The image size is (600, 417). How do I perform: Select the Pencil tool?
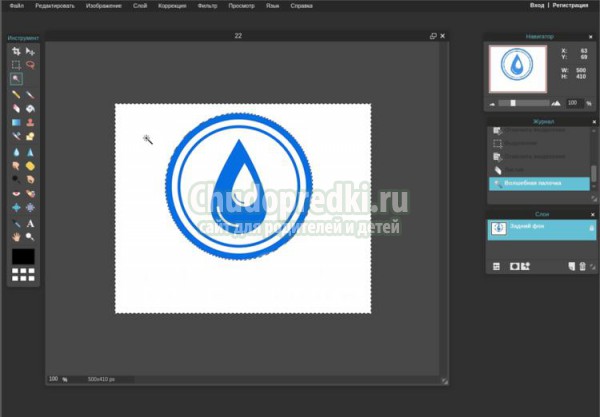pyautogui.click(x=16, y=94)
